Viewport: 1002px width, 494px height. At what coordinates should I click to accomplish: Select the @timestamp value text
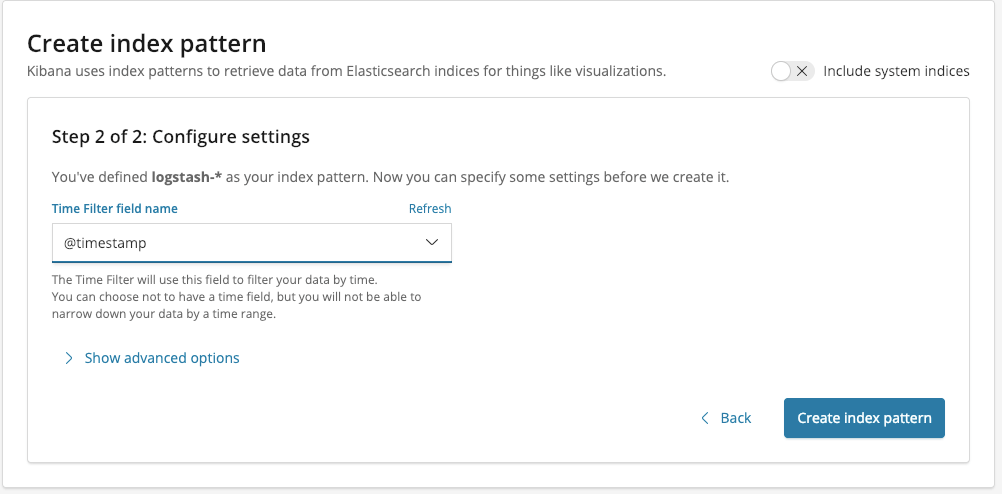[105, 243]
